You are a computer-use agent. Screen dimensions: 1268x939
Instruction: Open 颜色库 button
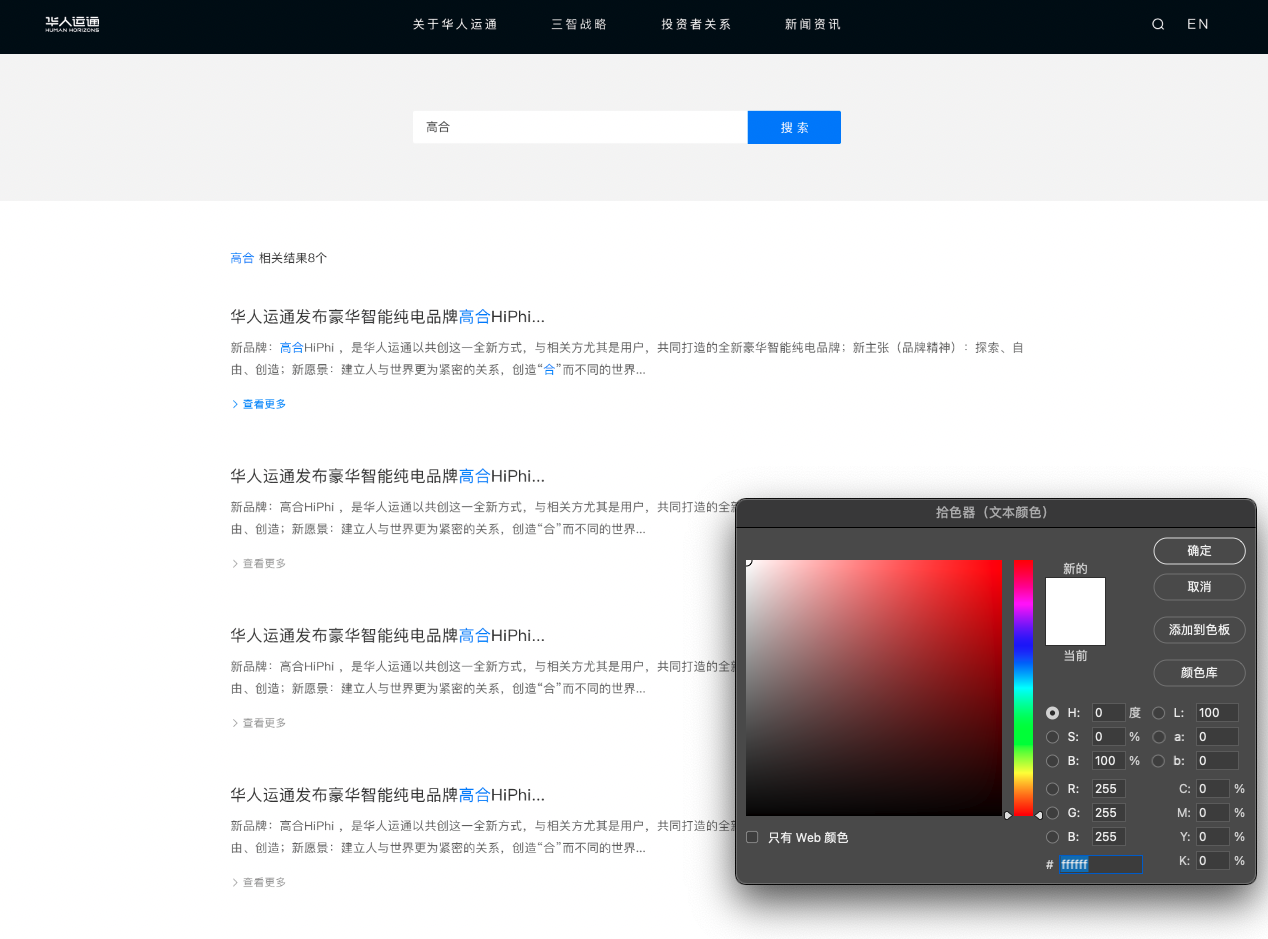[1199, 673]
